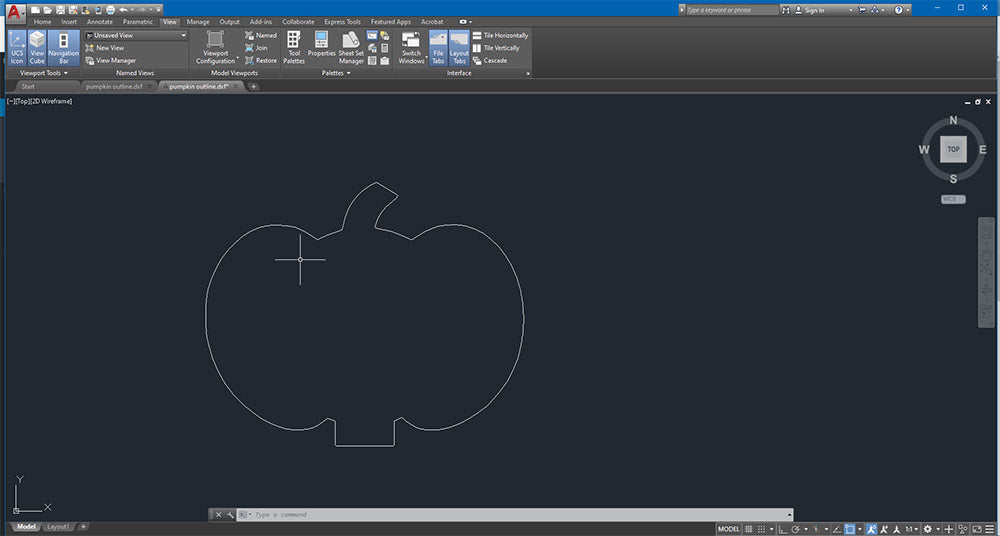Launch the Sheet Set Manager
1000x536 pixels.
pyautogui.click(x=351, y=47)
